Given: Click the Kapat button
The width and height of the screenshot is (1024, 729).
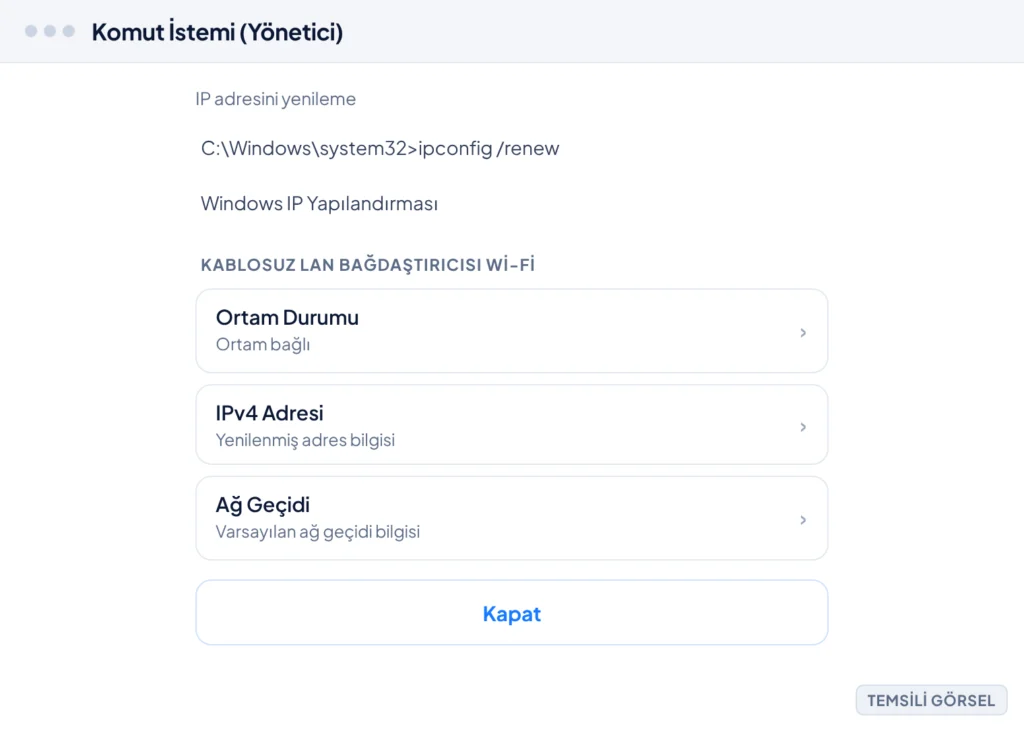Looking at the screenshot, I should (x=512, y=613).
